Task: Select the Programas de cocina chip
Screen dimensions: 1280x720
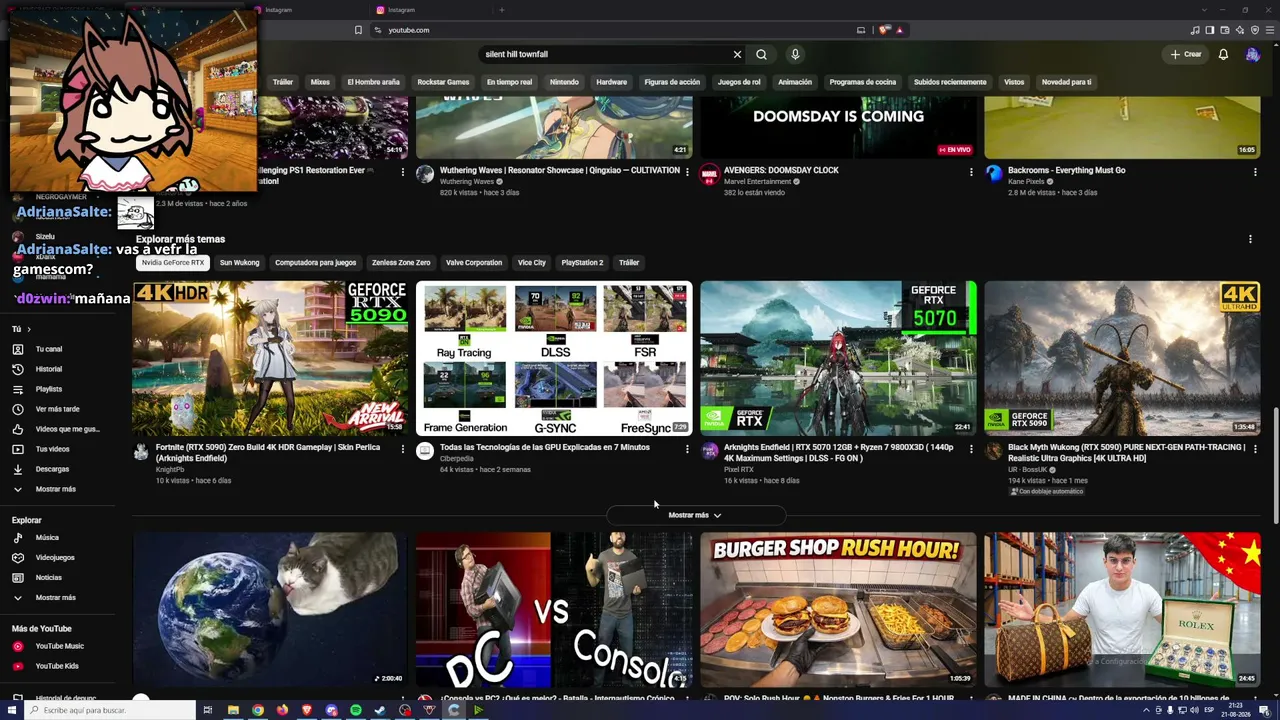Action: (x=863, y=82)
